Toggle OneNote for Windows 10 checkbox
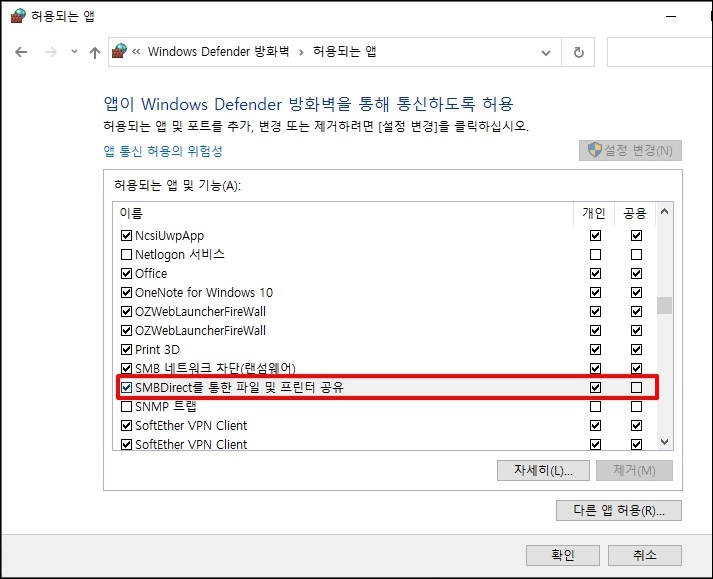This screenshot has height=579, width=713. [126, 292]
